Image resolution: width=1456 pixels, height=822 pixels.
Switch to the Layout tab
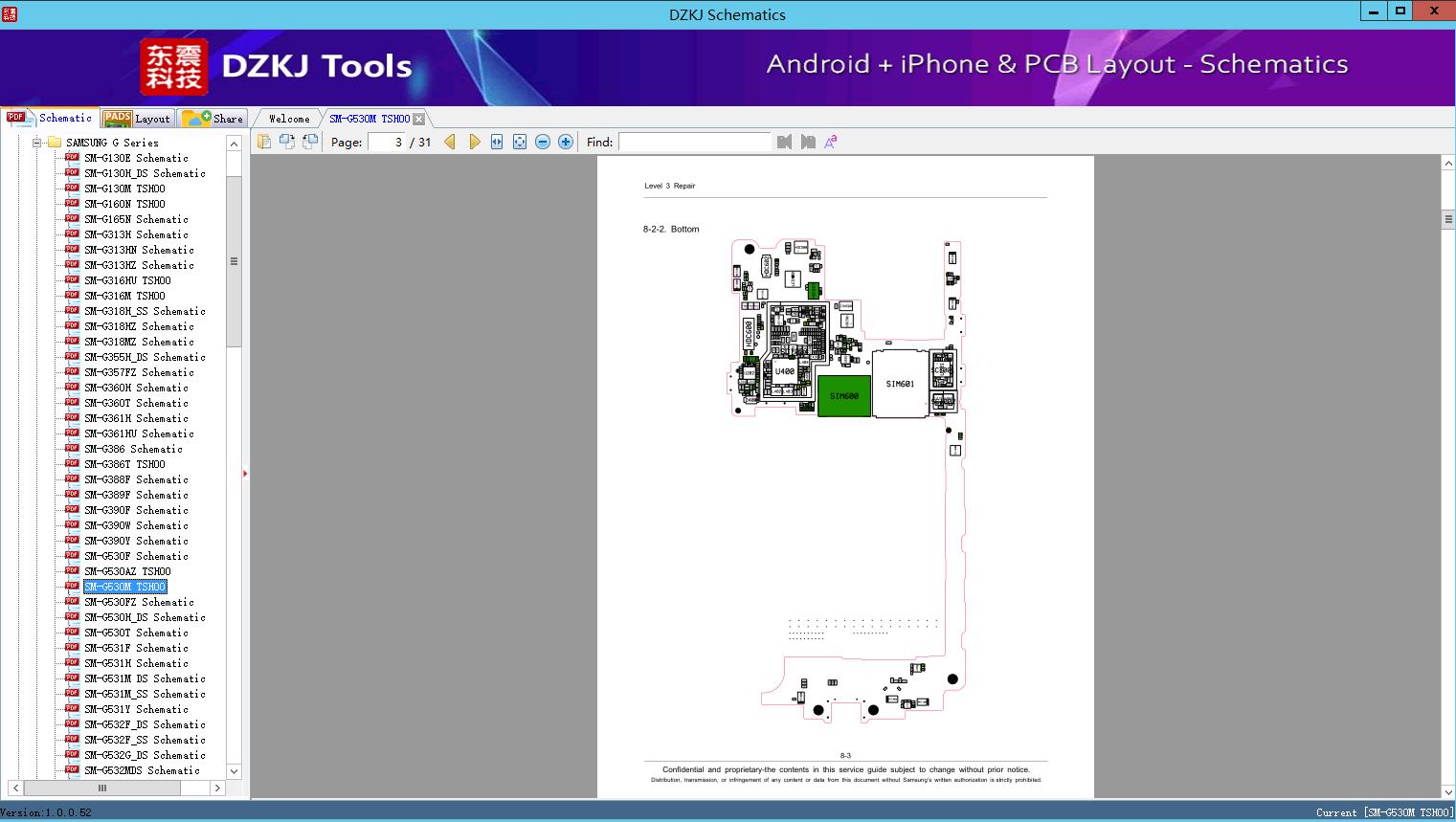click(137, 119)
